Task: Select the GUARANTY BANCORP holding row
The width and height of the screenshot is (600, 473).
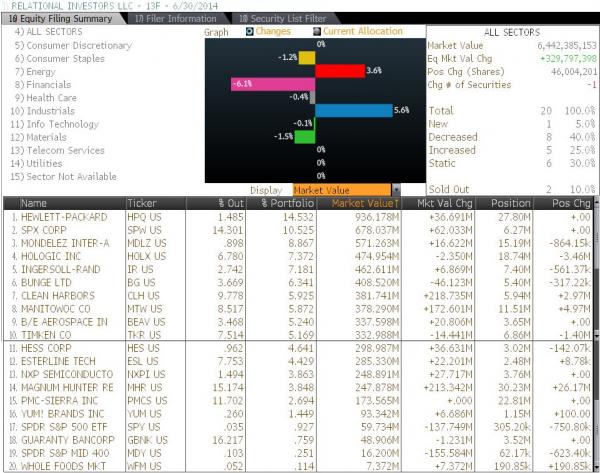Action: tap(298, 440)
